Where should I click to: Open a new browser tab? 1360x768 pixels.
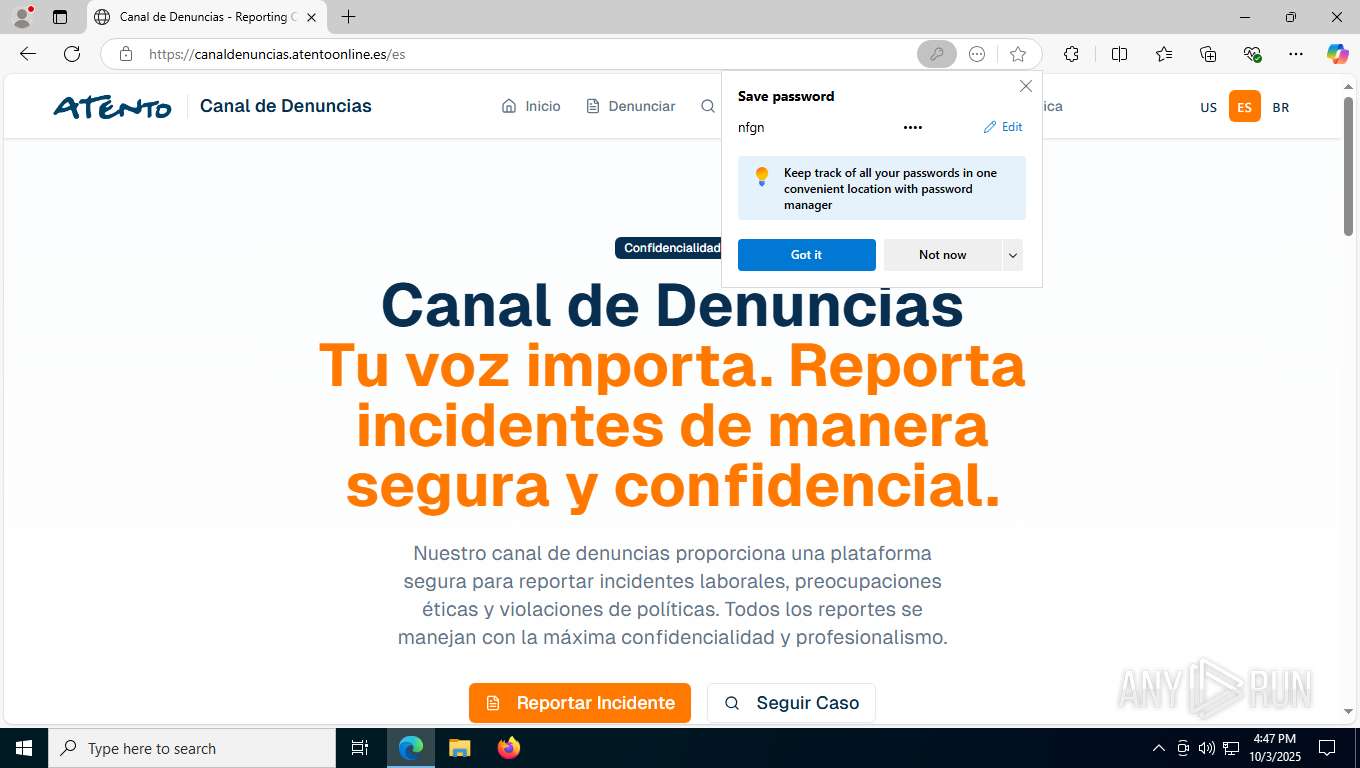tap(348, 17)
